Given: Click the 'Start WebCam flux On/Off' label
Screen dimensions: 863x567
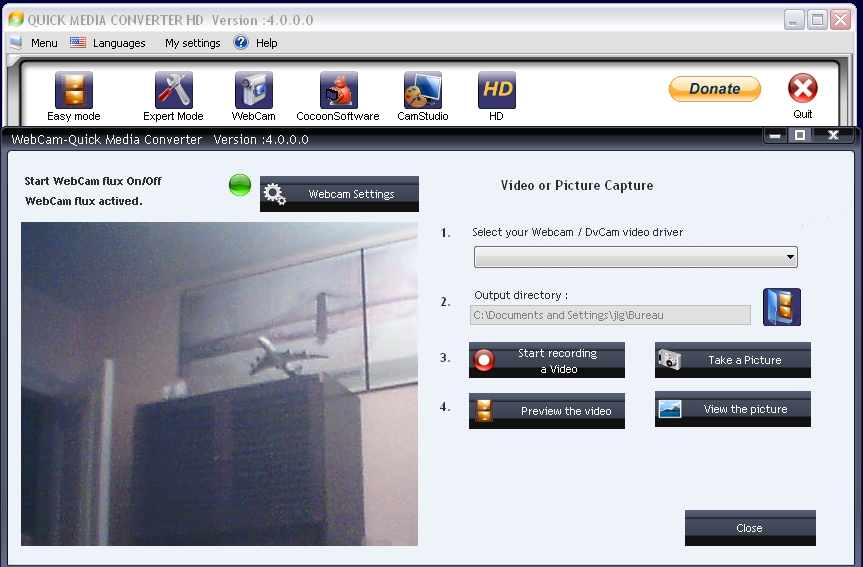Looking at the screenshot, I should pyautogui.click(x=93, y=181).
